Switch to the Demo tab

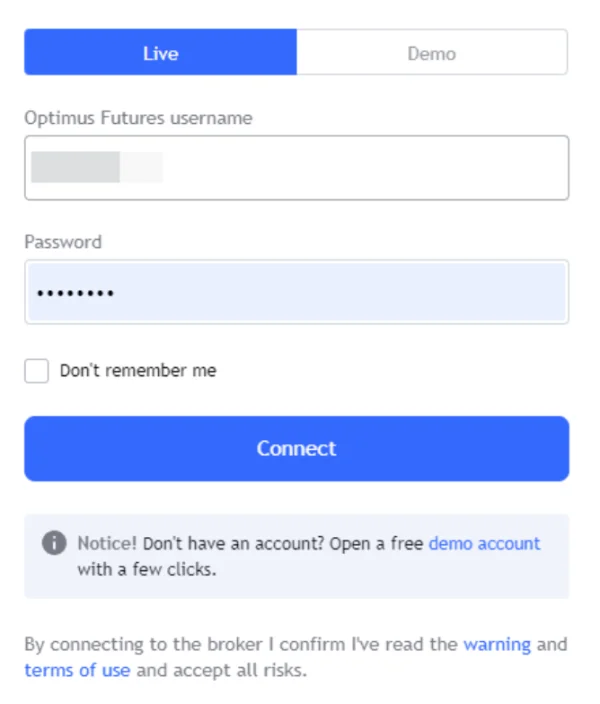click(432, 53)
